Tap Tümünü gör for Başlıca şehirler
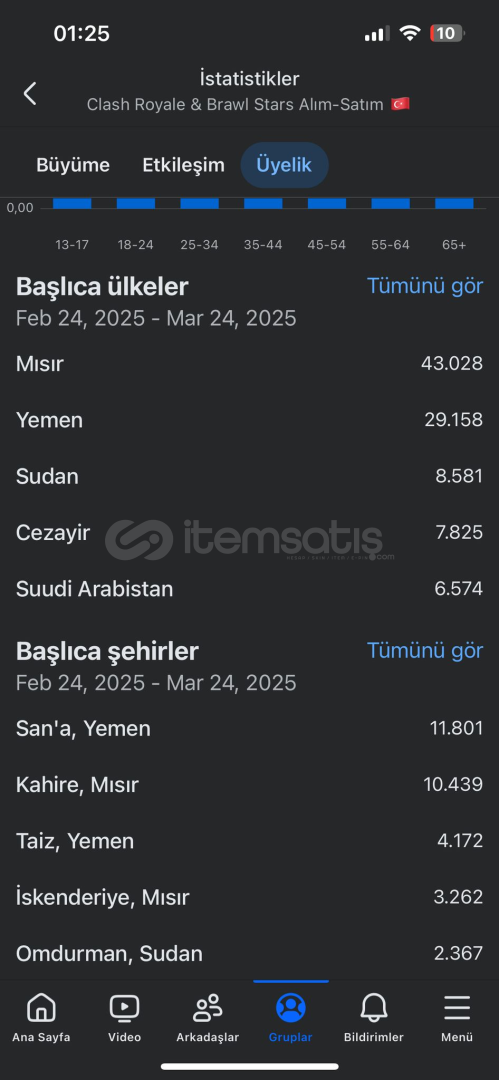 (425, 651)
